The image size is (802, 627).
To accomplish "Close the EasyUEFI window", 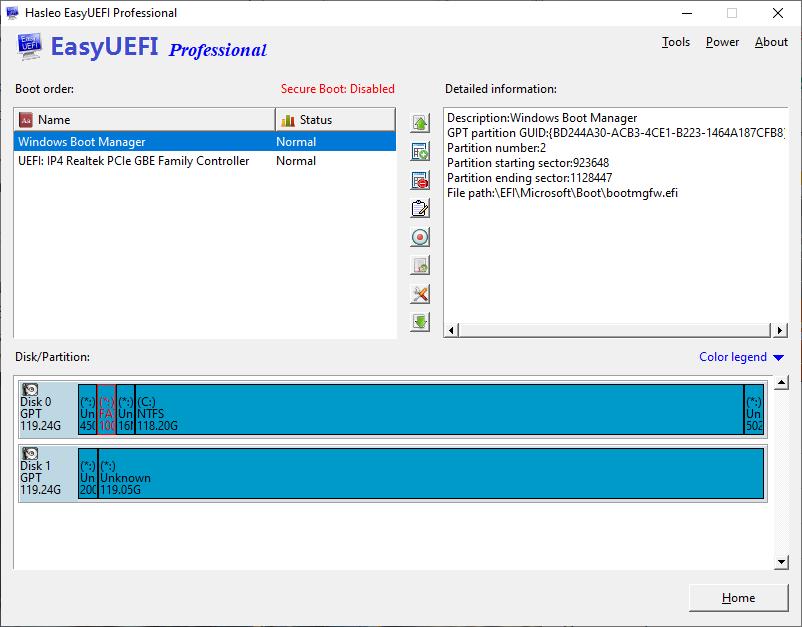I will pyautogui.click(x=777, y=13).
